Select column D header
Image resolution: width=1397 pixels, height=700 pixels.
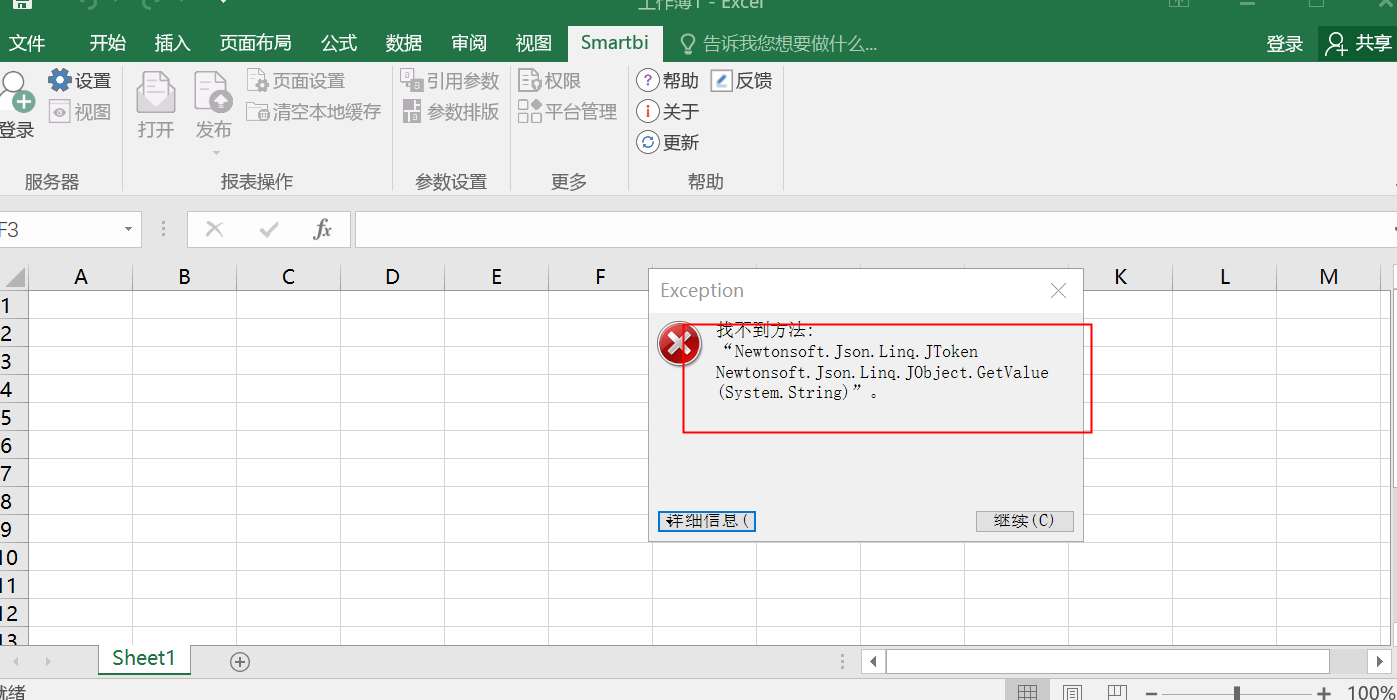(x=392, y=277)
